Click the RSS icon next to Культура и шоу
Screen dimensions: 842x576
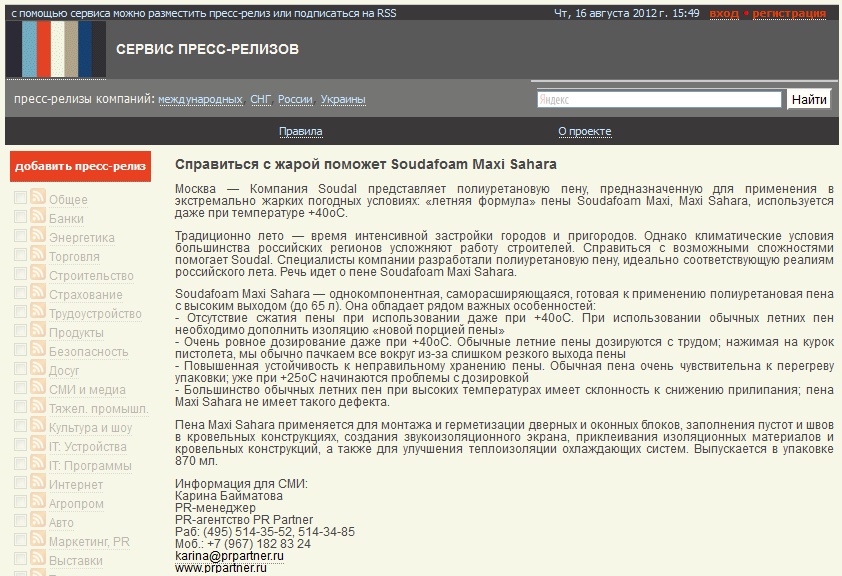coord(38,425)
